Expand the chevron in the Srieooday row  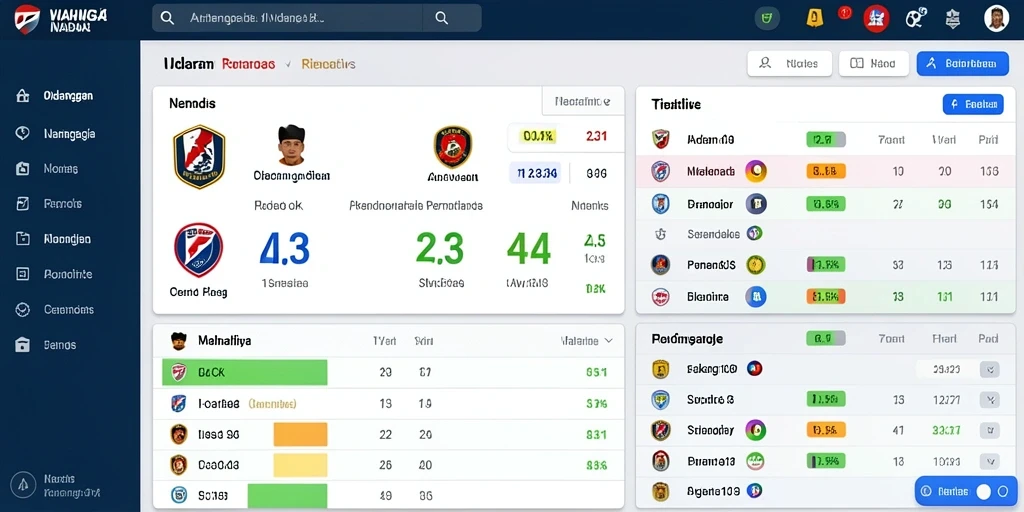990,430
